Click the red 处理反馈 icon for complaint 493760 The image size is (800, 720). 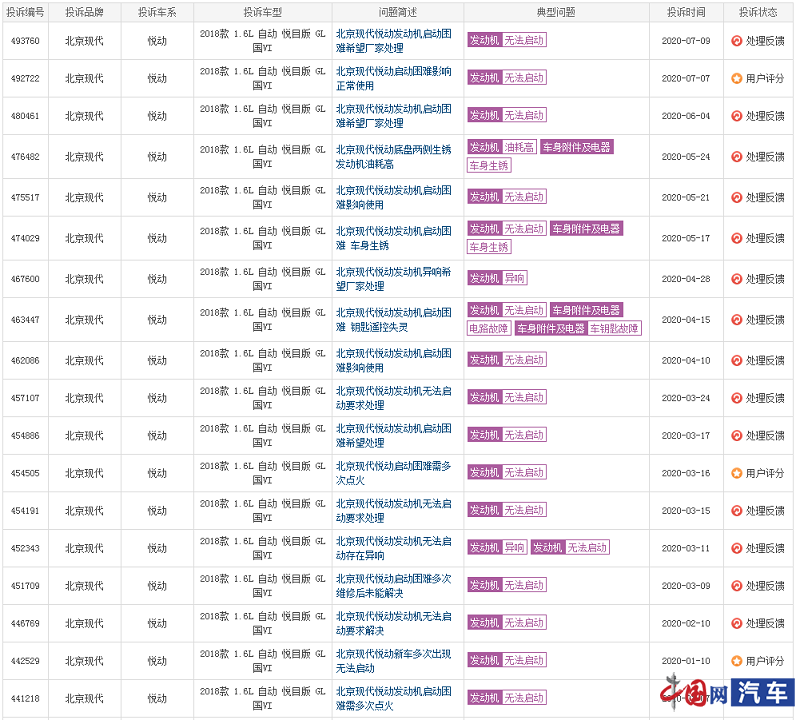pos(737,41)
